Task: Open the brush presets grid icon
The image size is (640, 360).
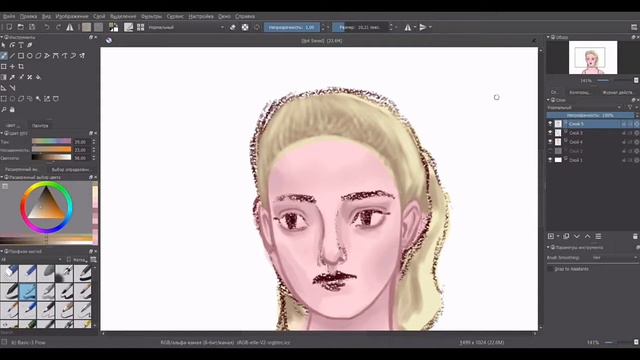Action: (140, 27)
